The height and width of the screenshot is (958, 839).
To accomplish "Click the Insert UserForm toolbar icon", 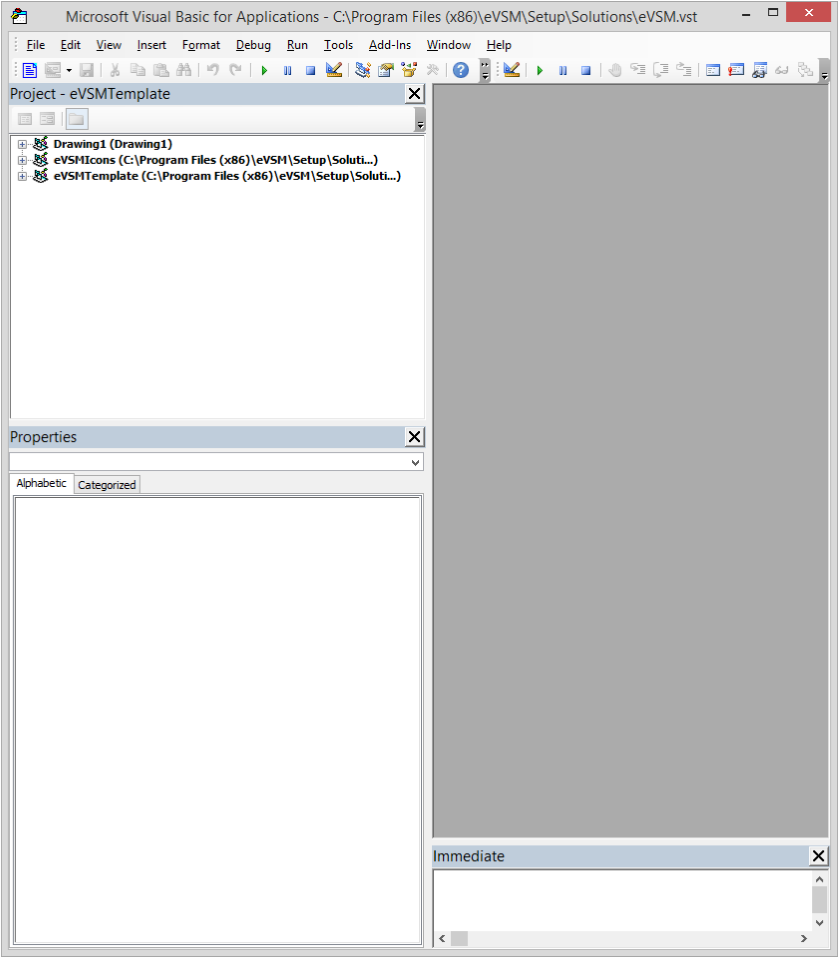I will coord(53,70).
